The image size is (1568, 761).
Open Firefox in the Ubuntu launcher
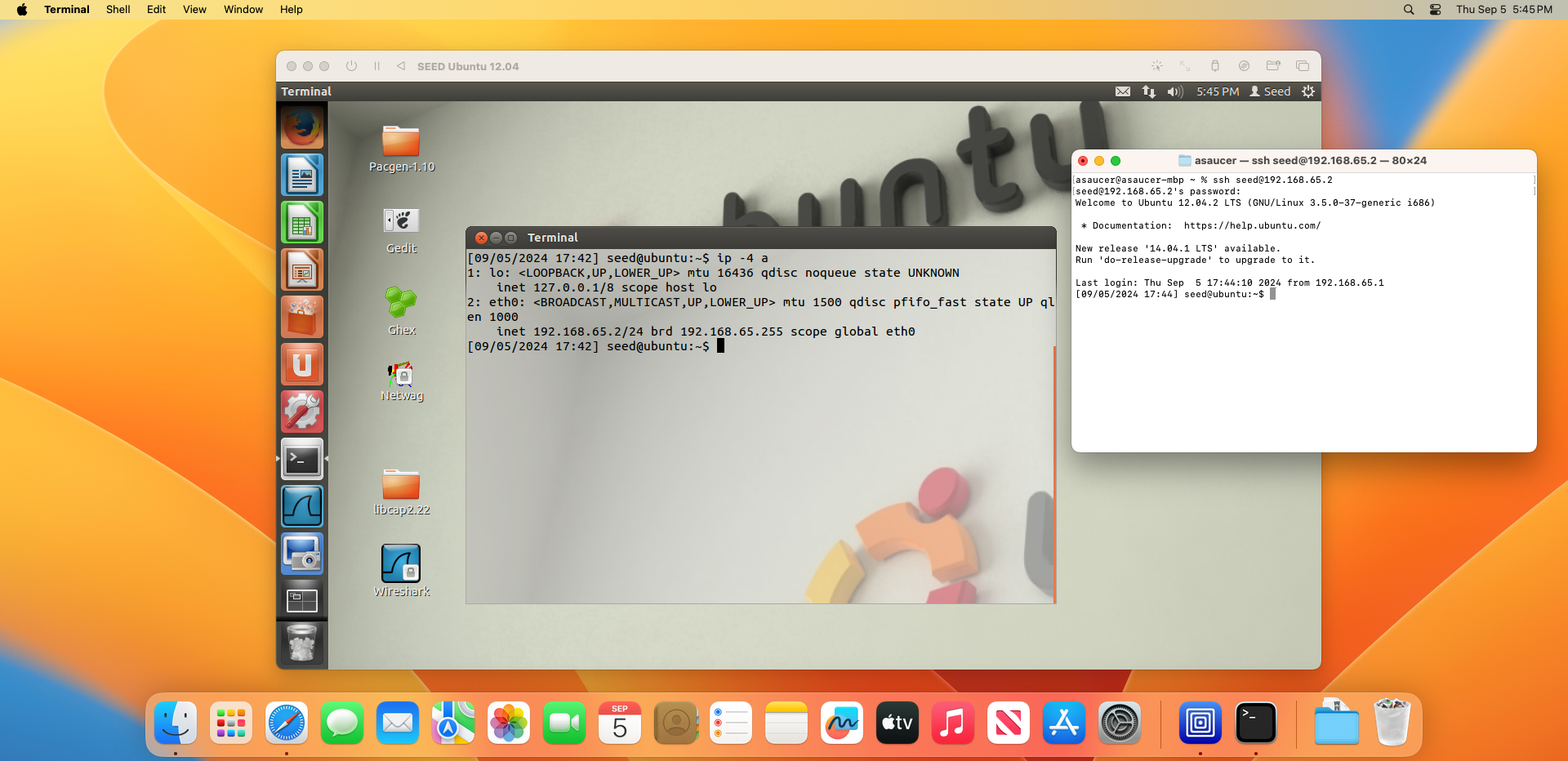click(302, 127)
